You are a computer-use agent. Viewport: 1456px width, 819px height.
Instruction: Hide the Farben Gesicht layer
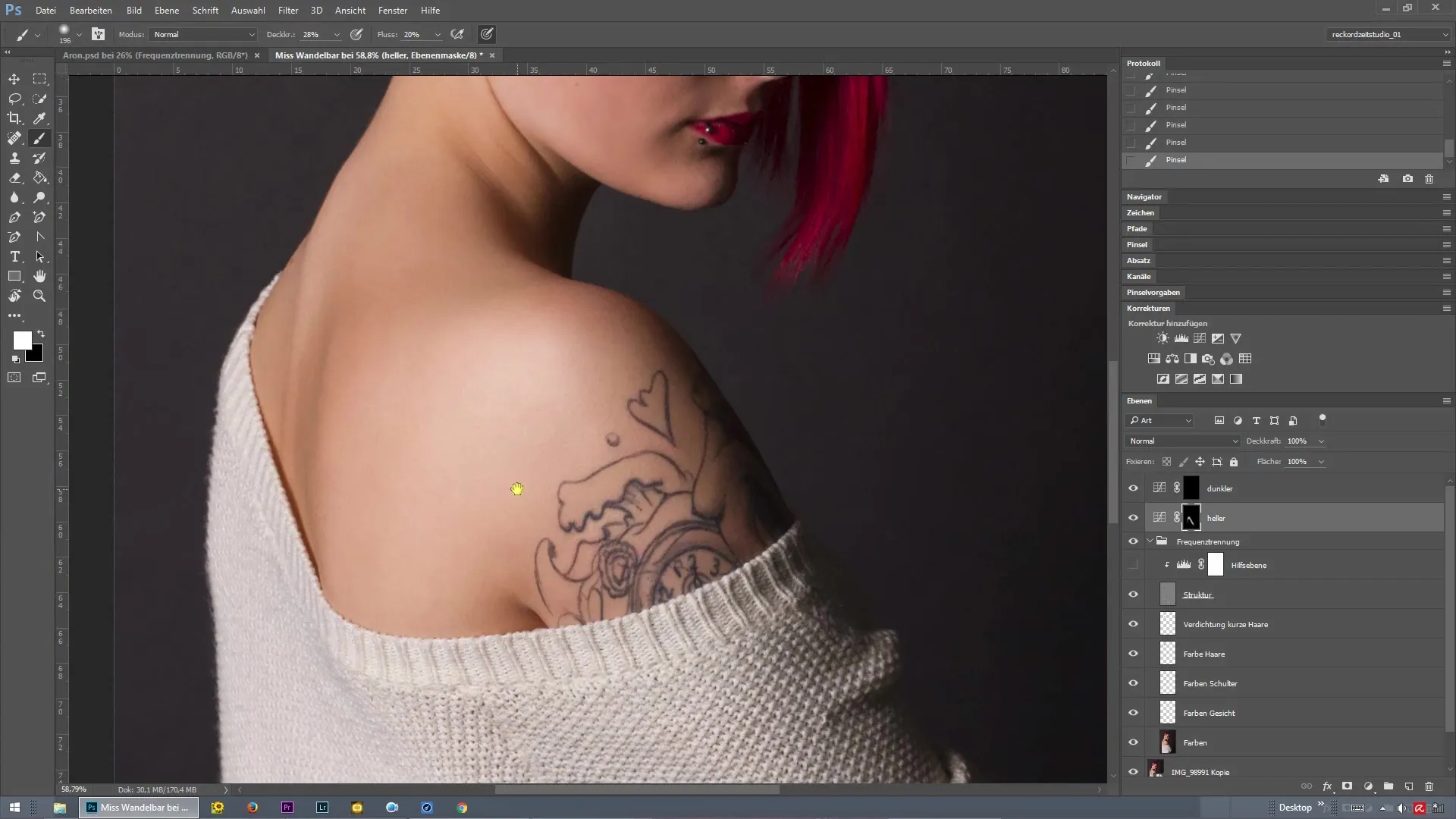1133,713
